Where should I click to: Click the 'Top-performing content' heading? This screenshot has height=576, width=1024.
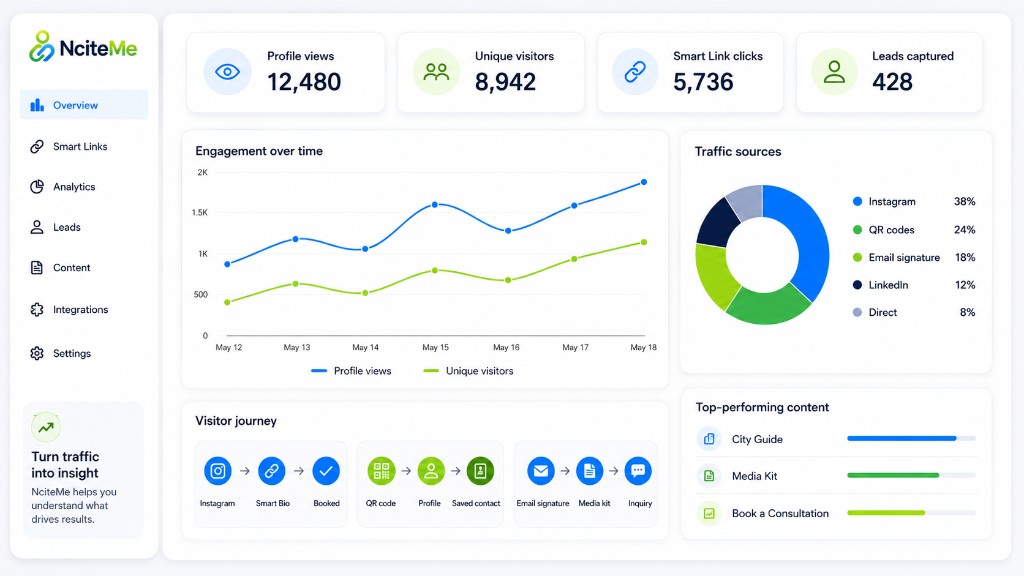click(x=762, y=408)
